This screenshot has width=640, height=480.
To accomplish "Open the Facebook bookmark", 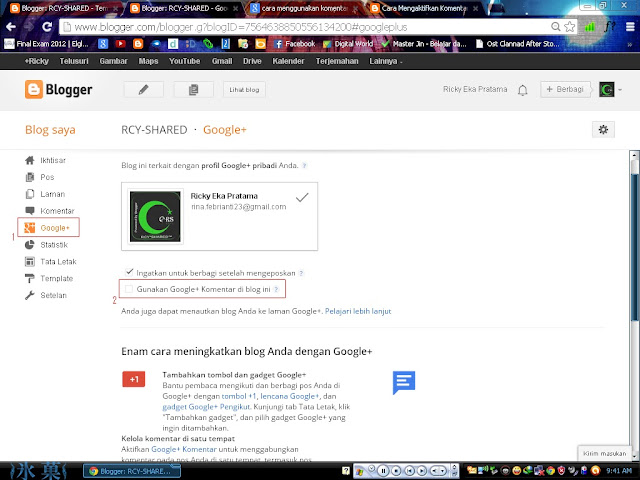I will (295, 44).
